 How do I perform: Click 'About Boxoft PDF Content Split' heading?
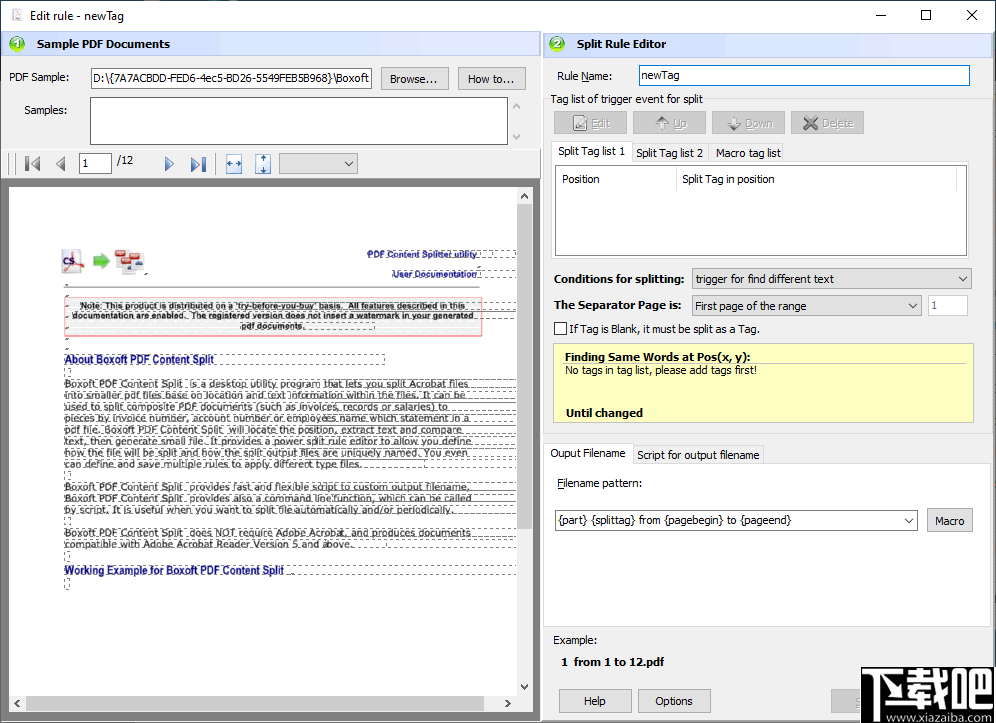coord(139,360)
